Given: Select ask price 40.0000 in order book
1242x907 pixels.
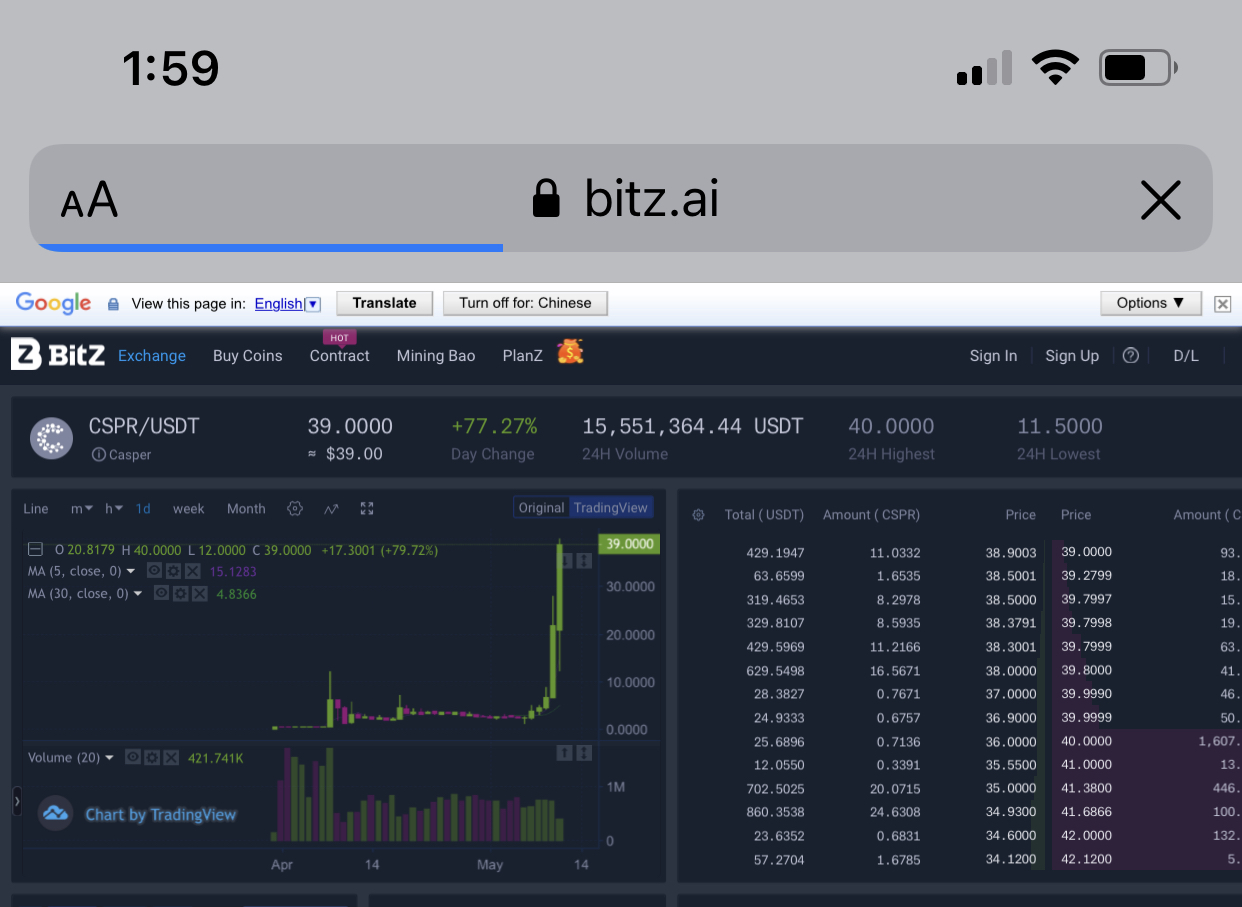Looking at the screenshot, I should pyautogui.click(x=1086, y=741).
